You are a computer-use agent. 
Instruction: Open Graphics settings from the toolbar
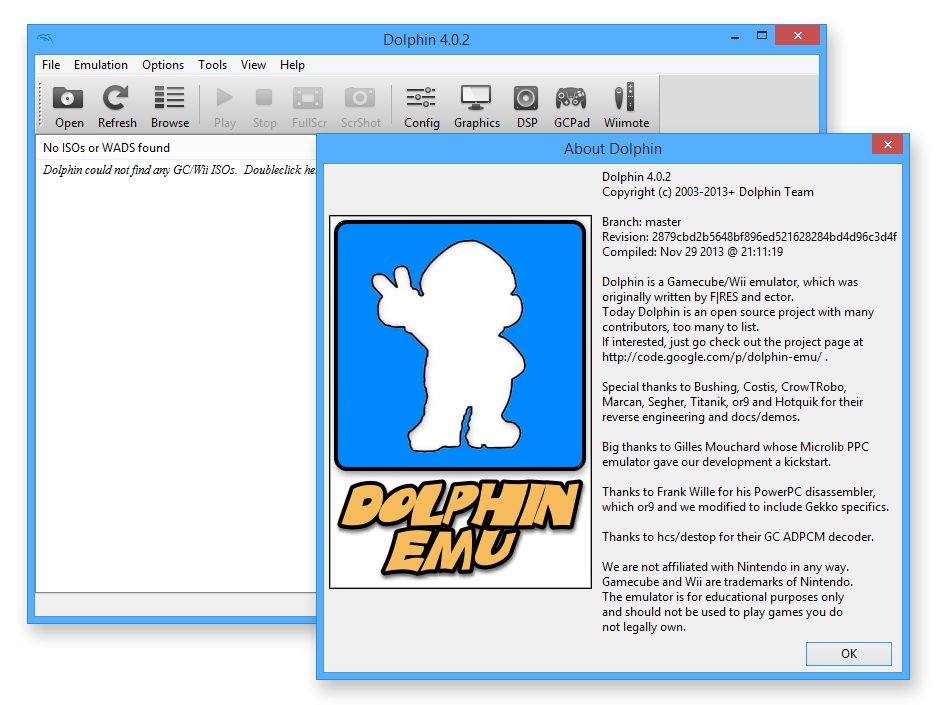point(477,106)
